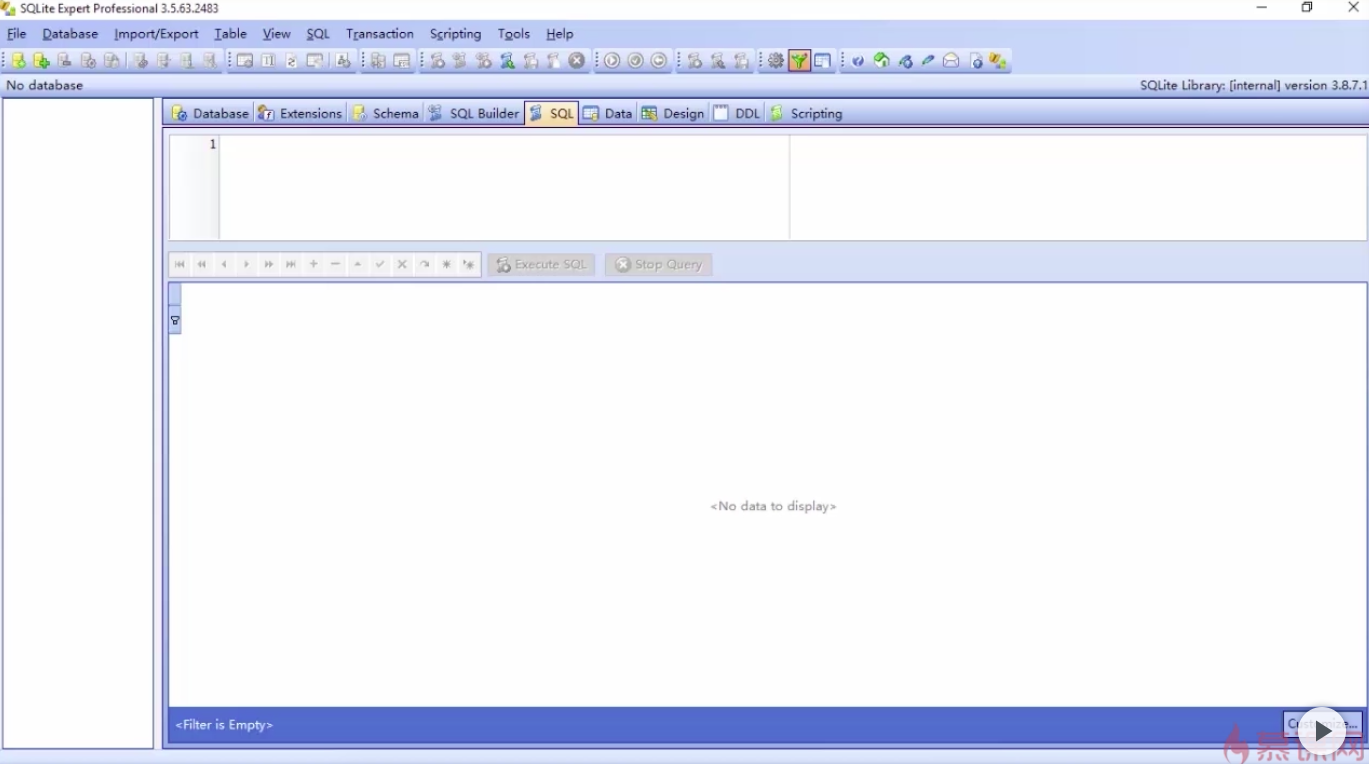1369x764 pixels.
Task: Click the "<Filter is Empty>" text
Action: [224, 725]
